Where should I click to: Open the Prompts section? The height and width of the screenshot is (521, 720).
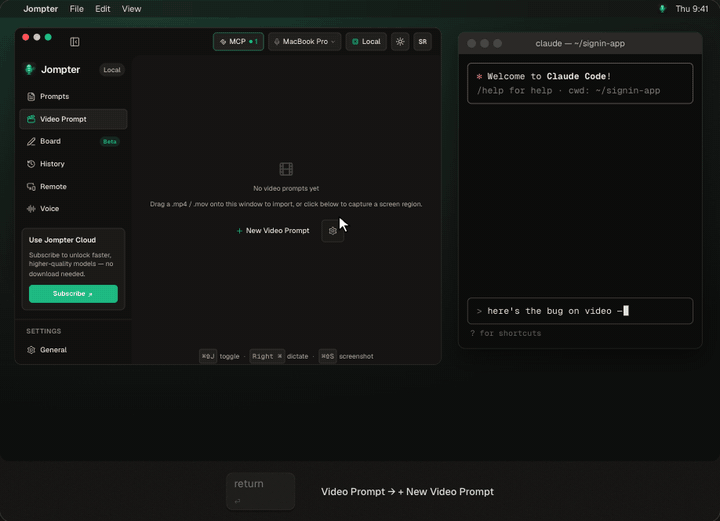click(73, 96)
